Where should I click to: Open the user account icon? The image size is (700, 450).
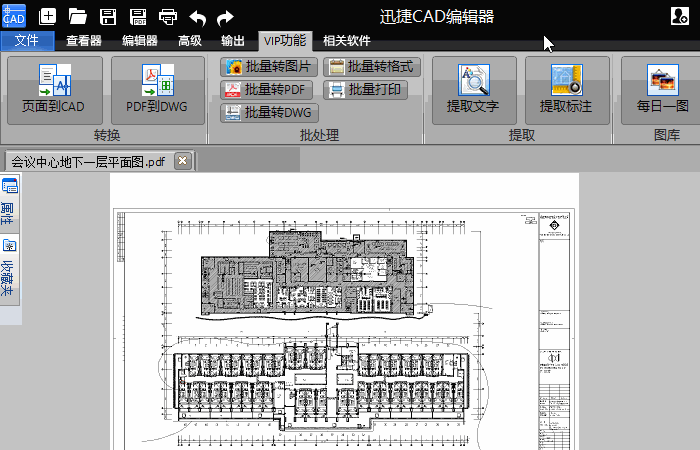click(679, 16)
